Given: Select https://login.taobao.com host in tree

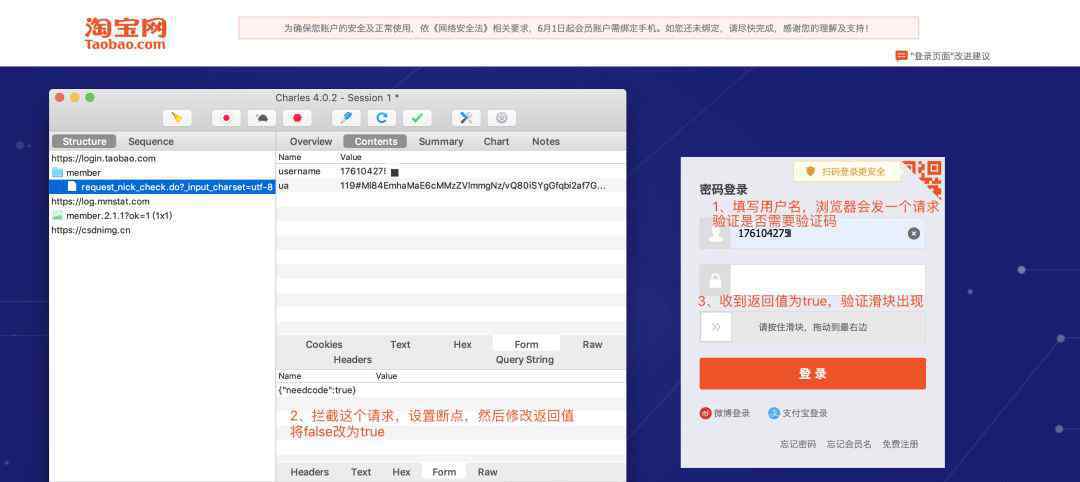Looking at the screenshot, I should (103, 158).
